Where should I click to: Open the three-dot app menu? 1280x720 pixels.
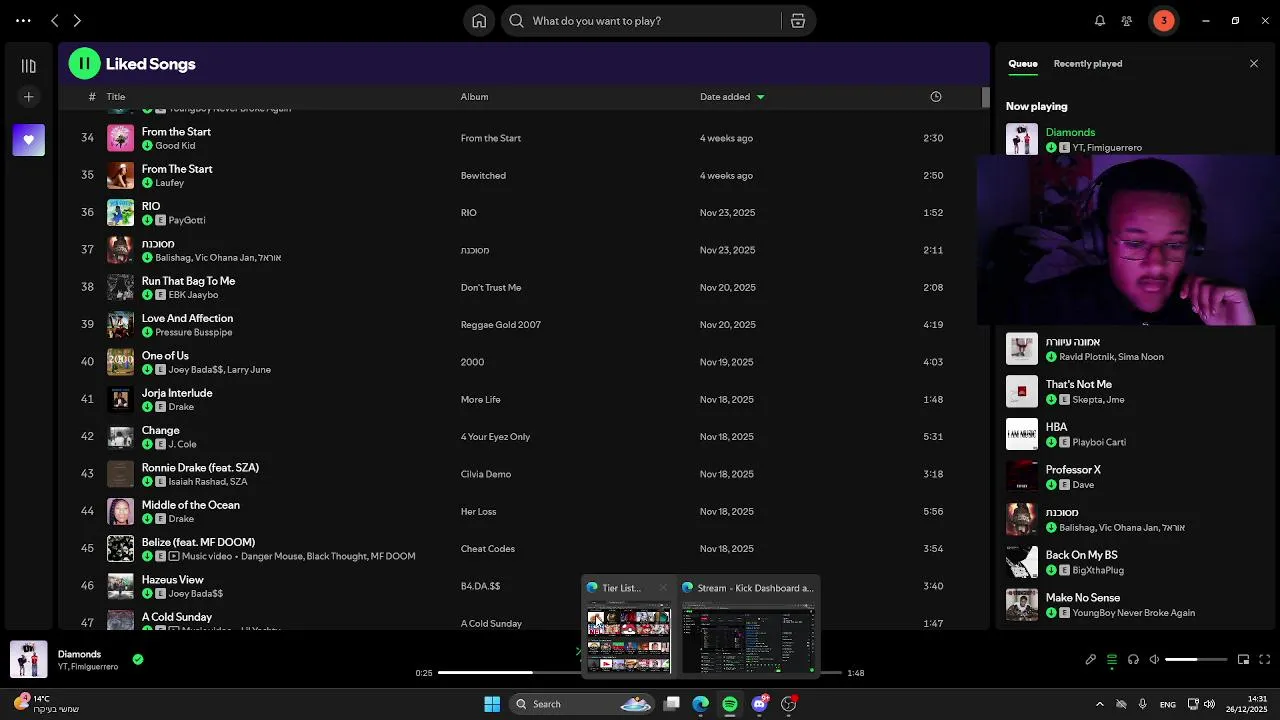coord(22,20)
